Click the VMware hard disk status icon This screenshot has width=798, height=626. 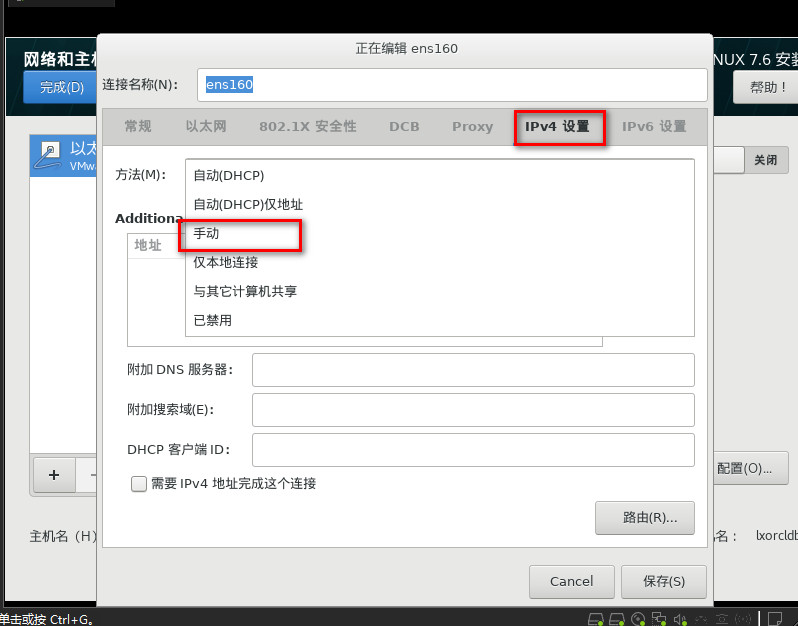coord(595,618)
